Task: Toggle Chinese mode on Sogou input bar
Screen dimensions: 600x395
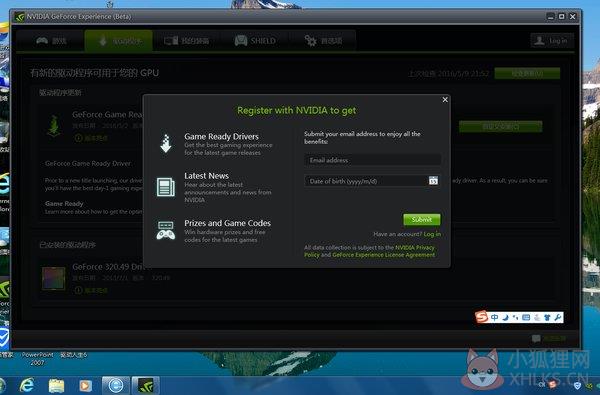Action: tap(495, 317)
